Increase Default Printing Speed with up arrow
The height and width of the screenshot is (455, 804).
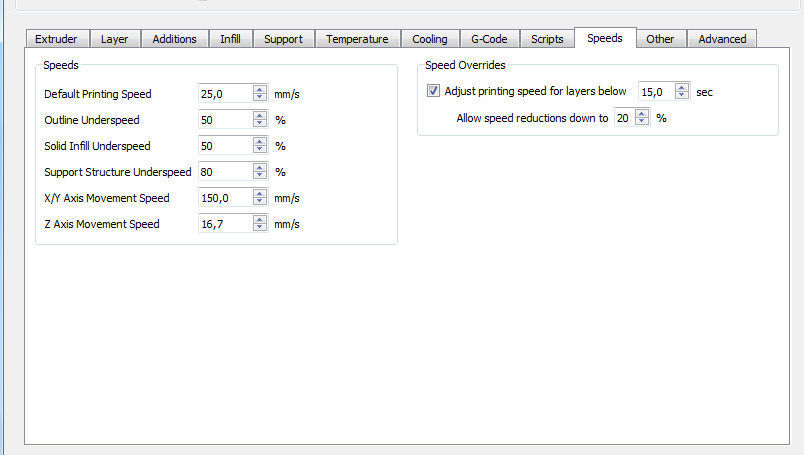coord(260,89)
